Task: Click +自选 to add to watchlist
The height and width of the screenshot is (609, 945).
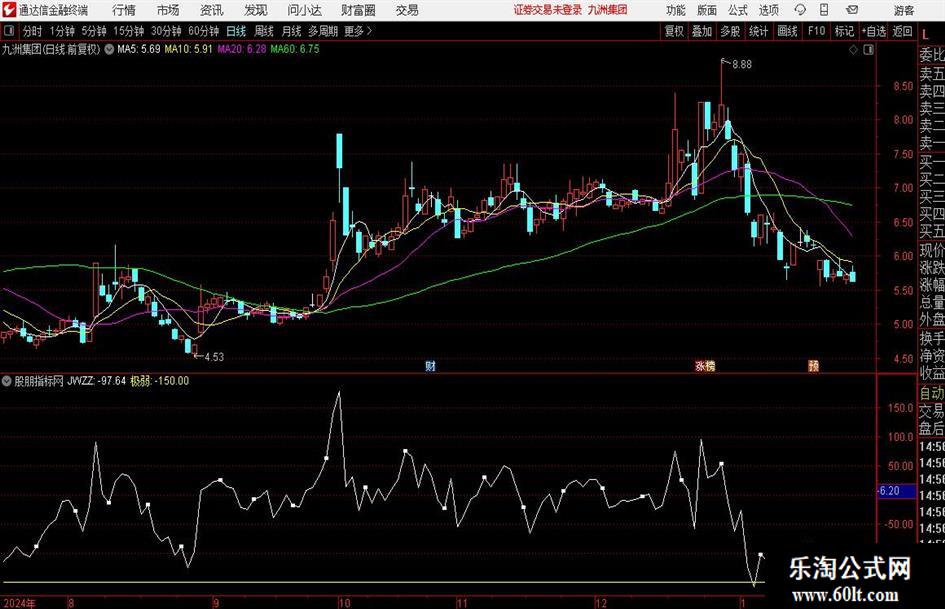Action: (x=873, y=31)
